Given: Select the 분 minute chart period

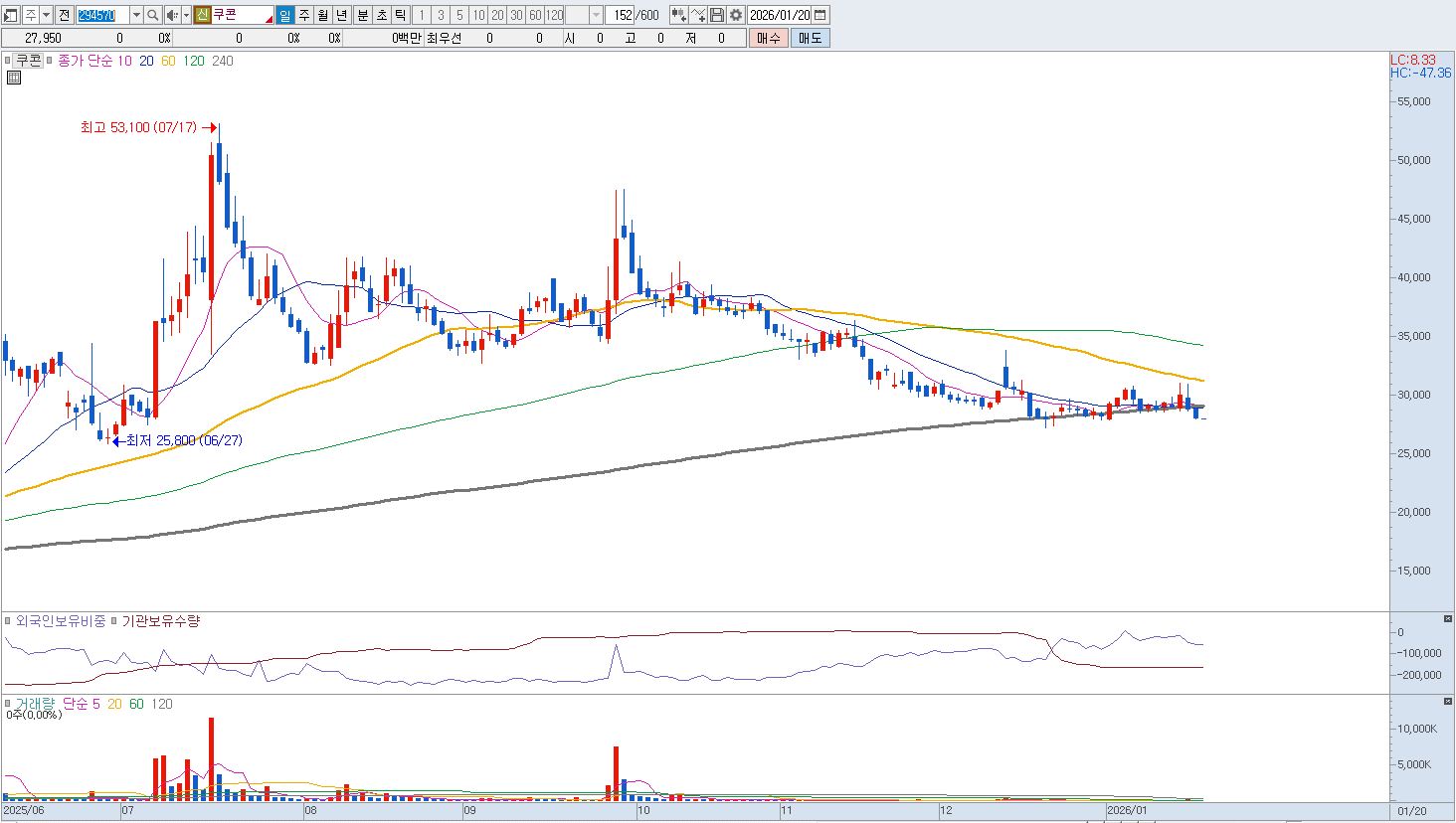Looking at the screenshot, I should click(362, 15).
